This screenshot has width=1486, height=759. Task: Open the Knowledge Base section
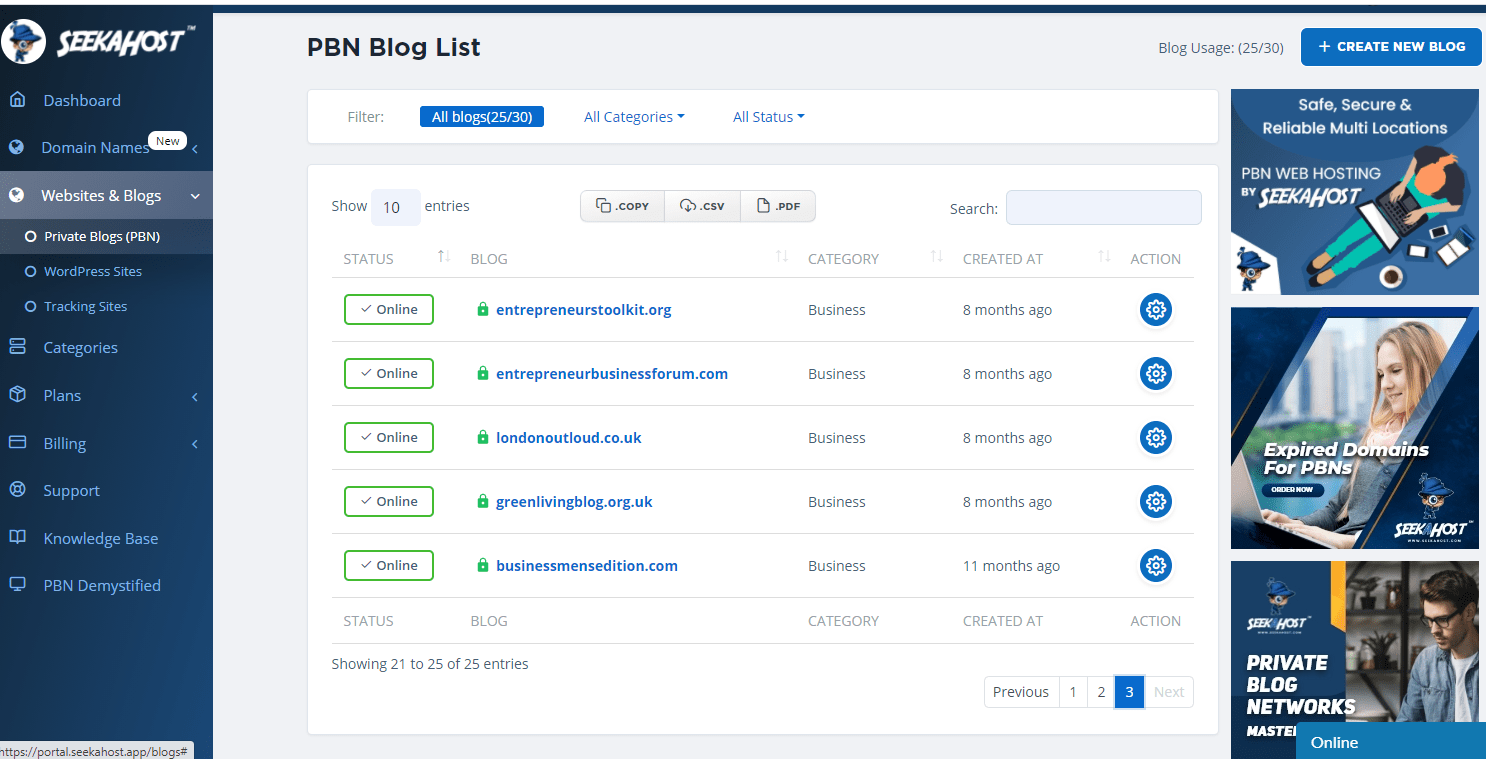pos(100,538)
